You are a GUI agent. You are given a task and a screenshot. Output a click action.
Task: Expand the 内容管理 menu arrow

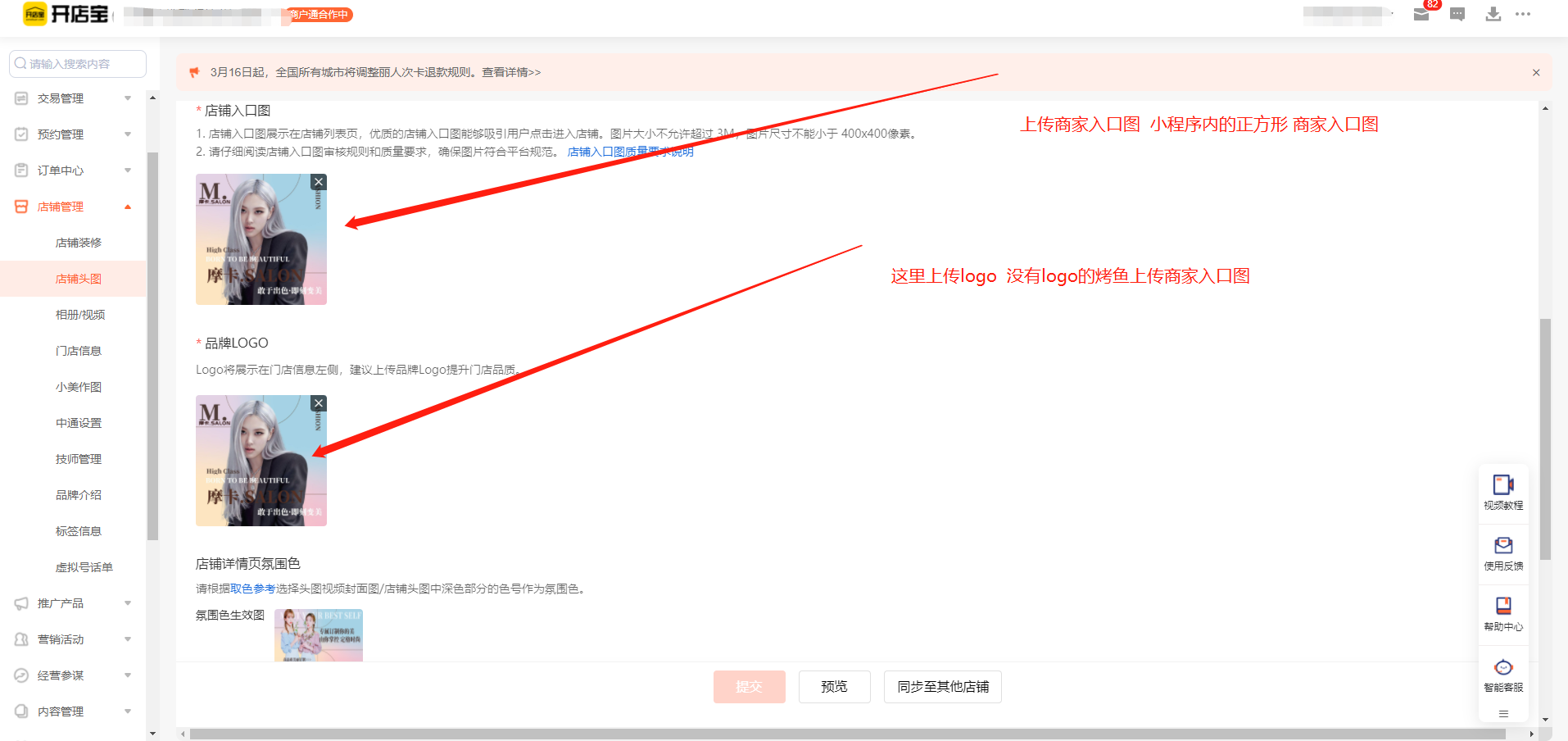(128, 711)
